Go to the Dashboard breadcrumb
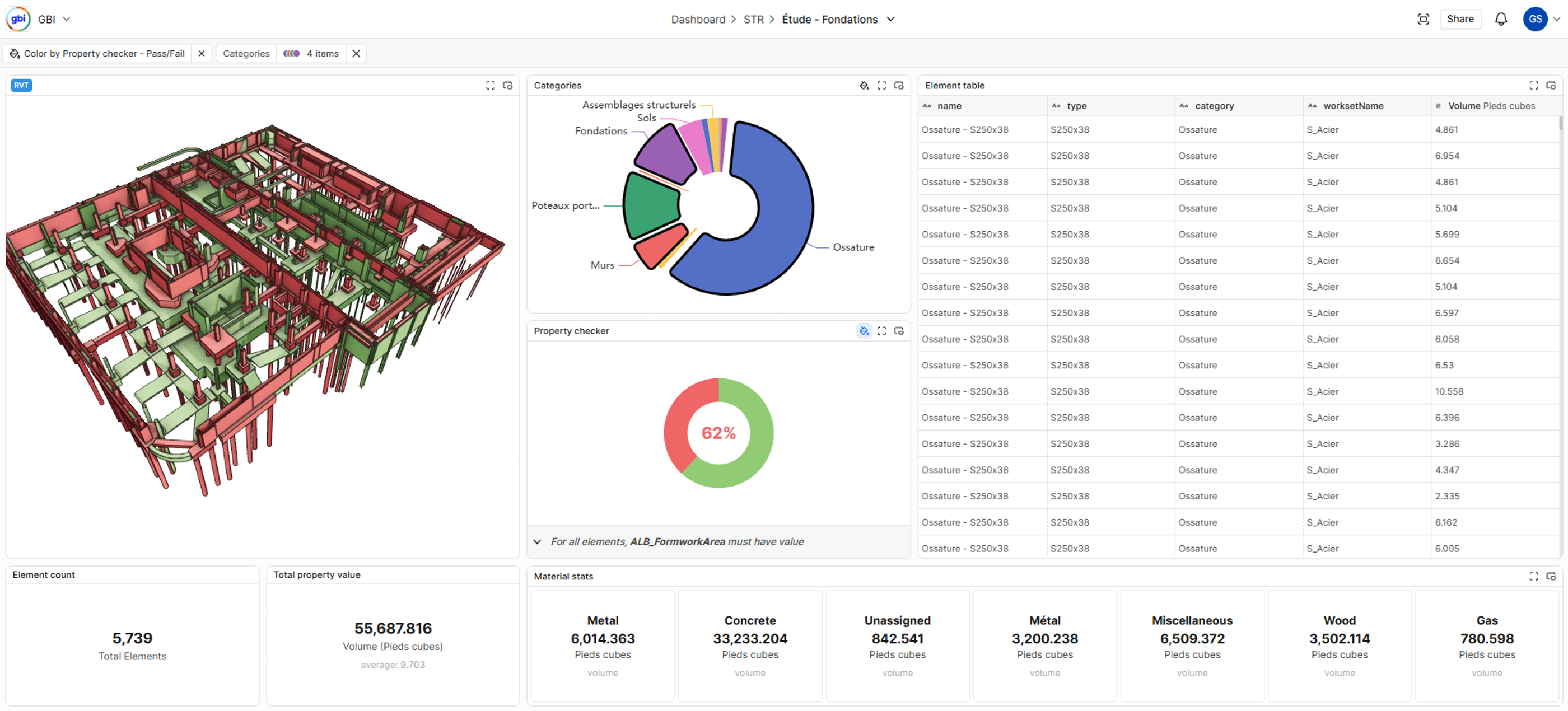 point(698,19)
